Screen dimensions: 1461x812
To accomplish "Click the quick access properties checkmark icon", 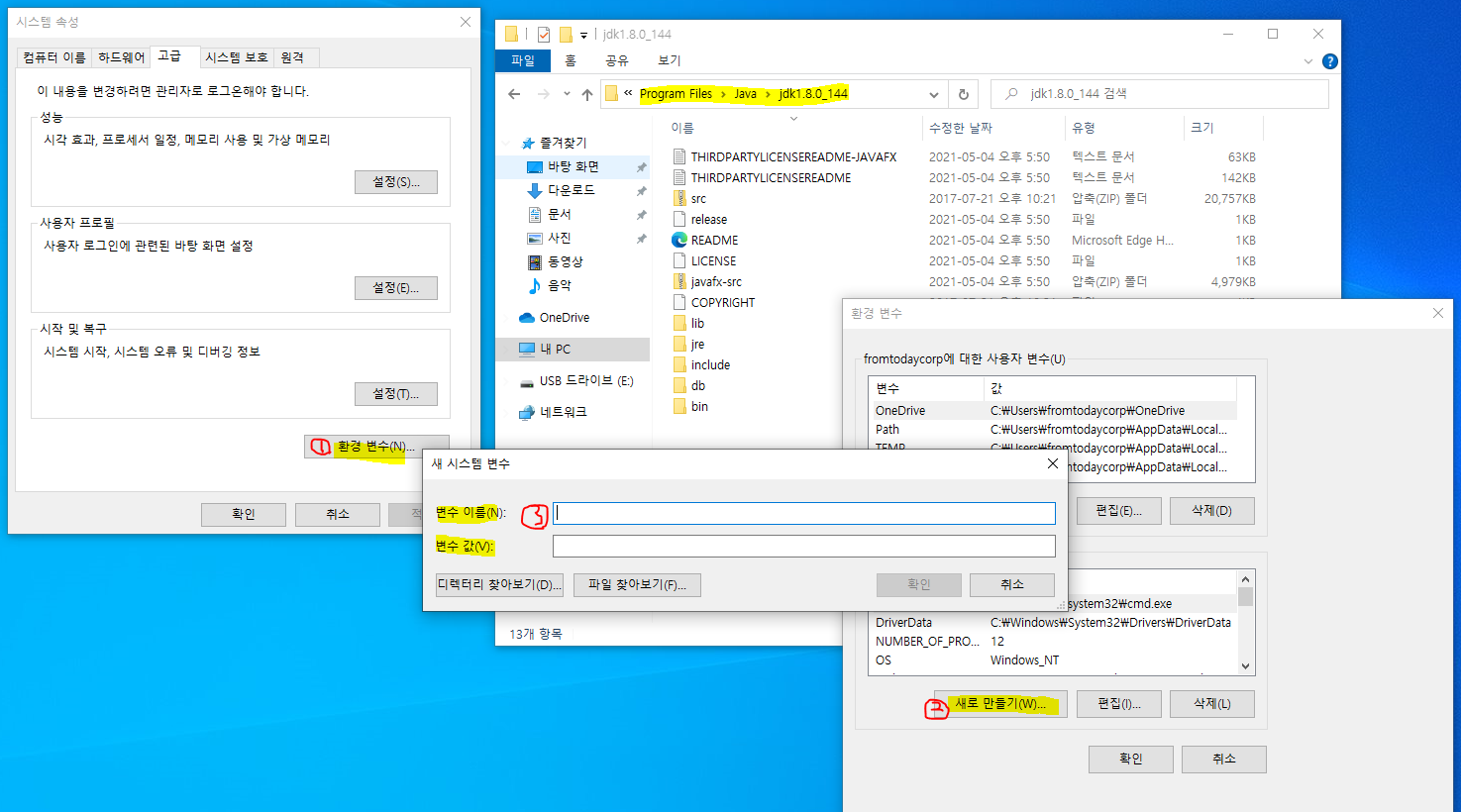I will coord(543,35).
